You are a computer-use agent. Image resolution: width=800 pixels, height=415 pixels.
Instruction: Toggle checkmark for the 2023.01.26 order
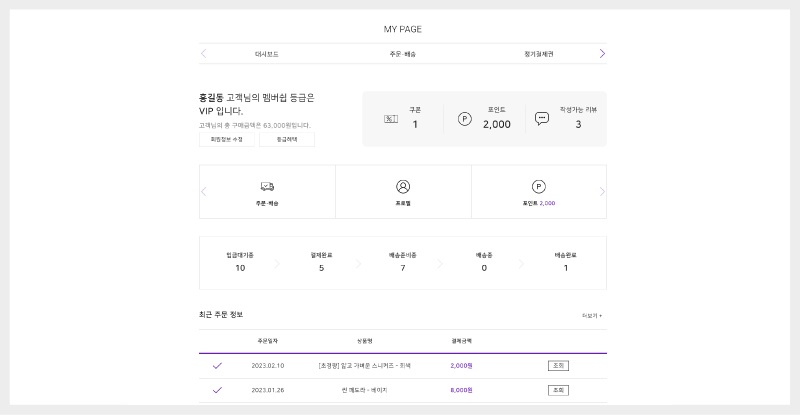[x=217, y=390]
